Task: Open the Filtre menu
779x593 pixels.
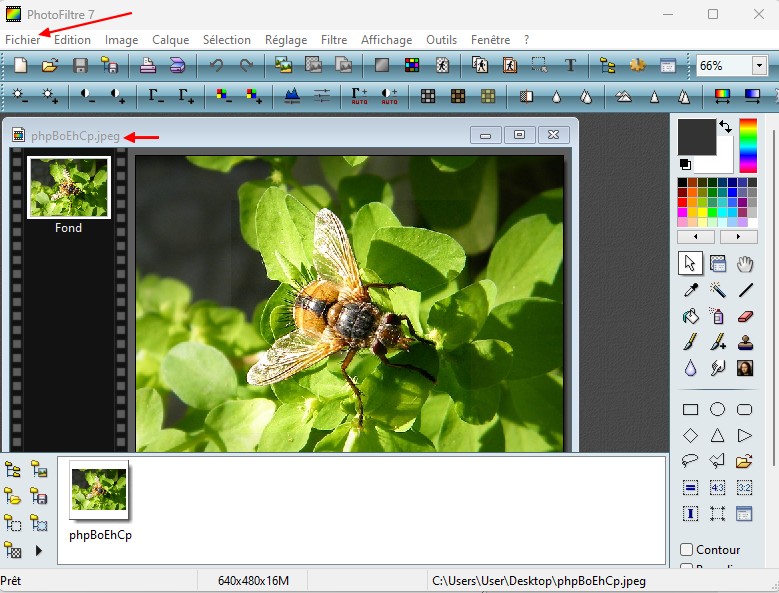Action: point(334,40)
